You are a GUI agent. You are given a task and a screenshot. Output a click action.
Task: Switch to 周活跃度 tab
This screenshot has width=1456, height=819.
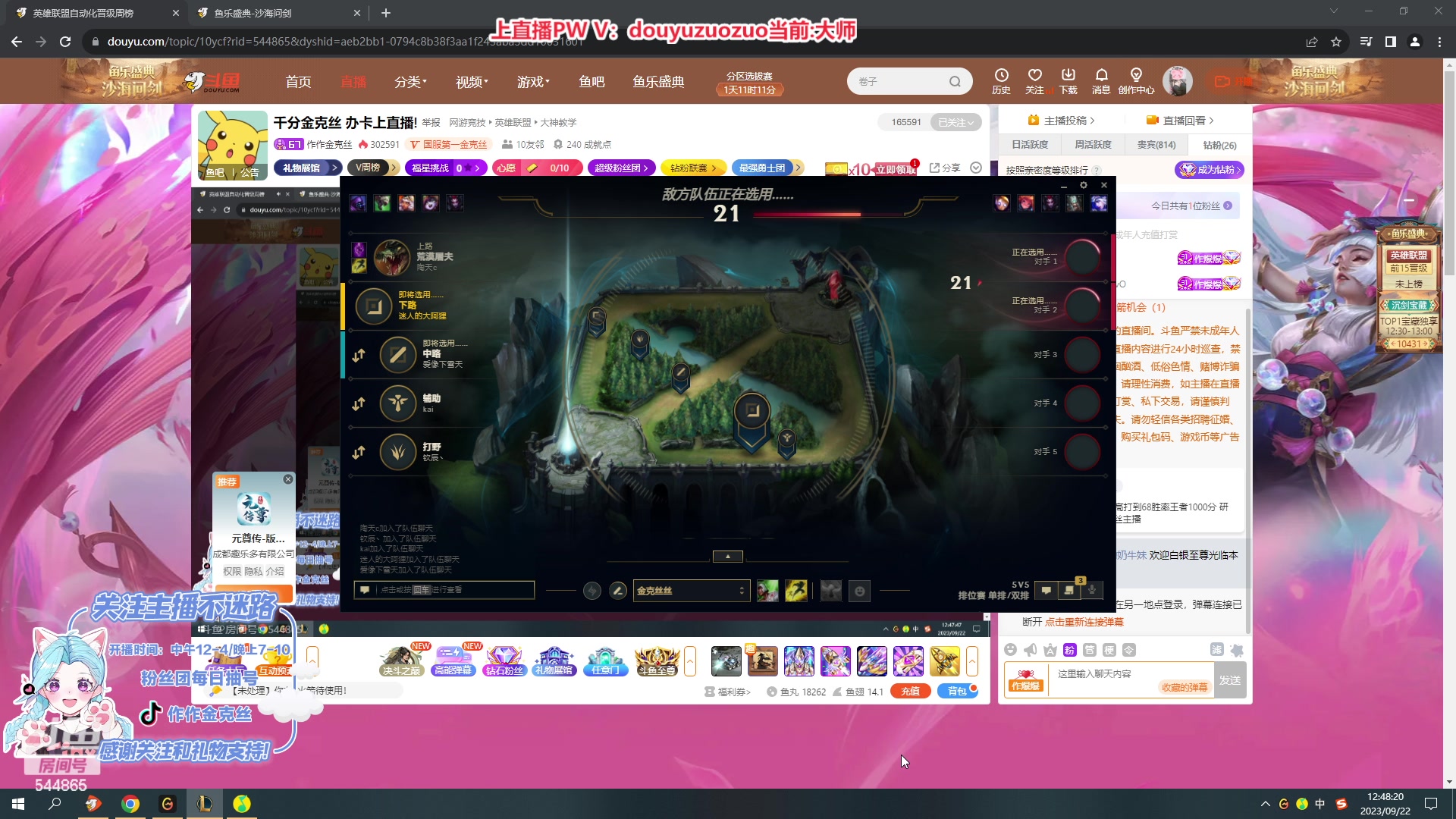coord(1093,145)
